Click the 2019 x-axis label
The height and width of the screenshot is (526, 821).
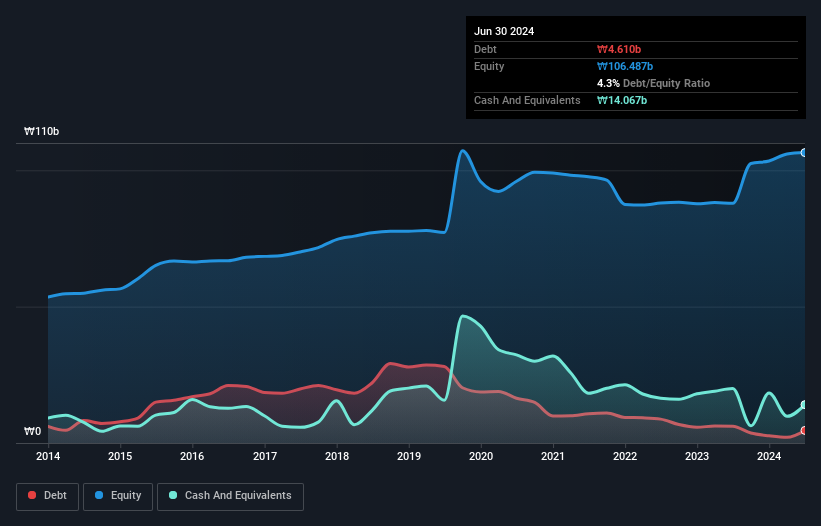click(x=409, y=456)
